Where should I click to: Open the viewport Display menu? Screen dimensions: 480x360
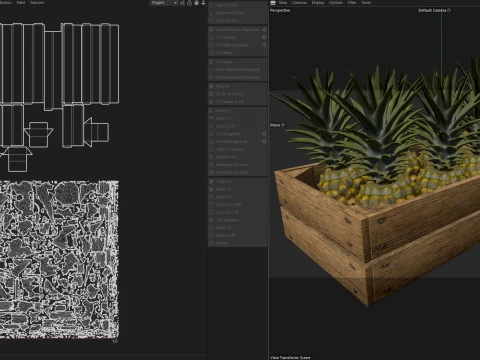318,3
